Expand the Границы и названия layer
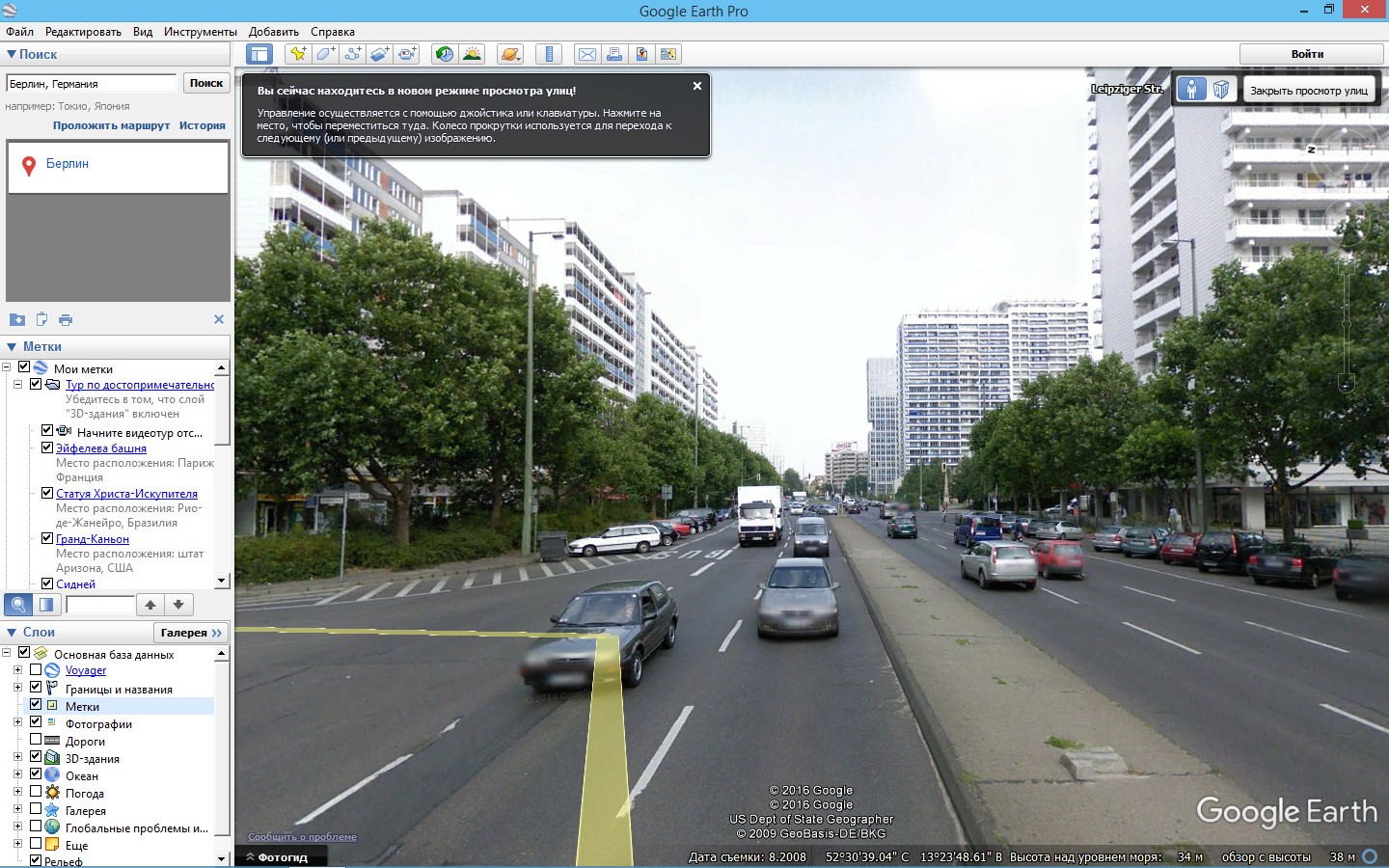Image resolution: width=1389 pixels, height=868 pixels. (17, 688)
